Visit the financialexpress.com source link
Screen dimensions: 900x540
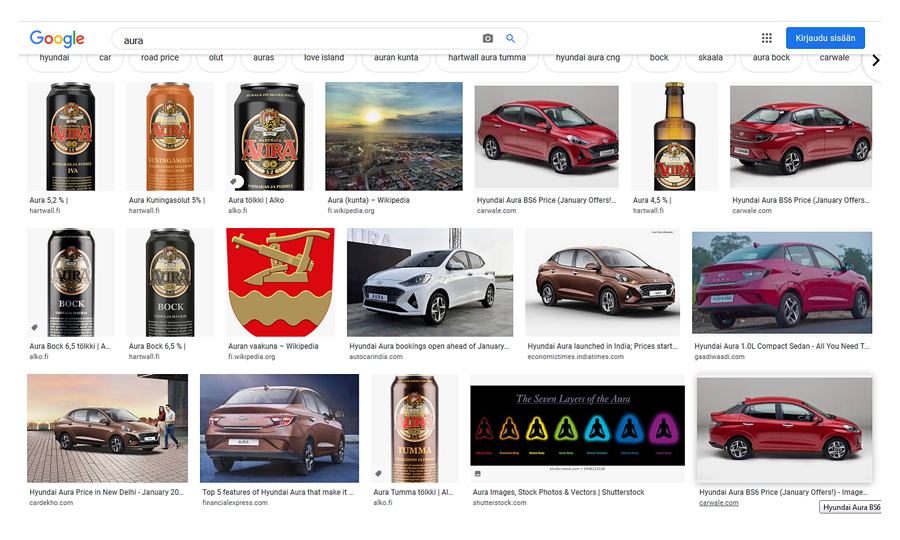[x=235, y=503]
